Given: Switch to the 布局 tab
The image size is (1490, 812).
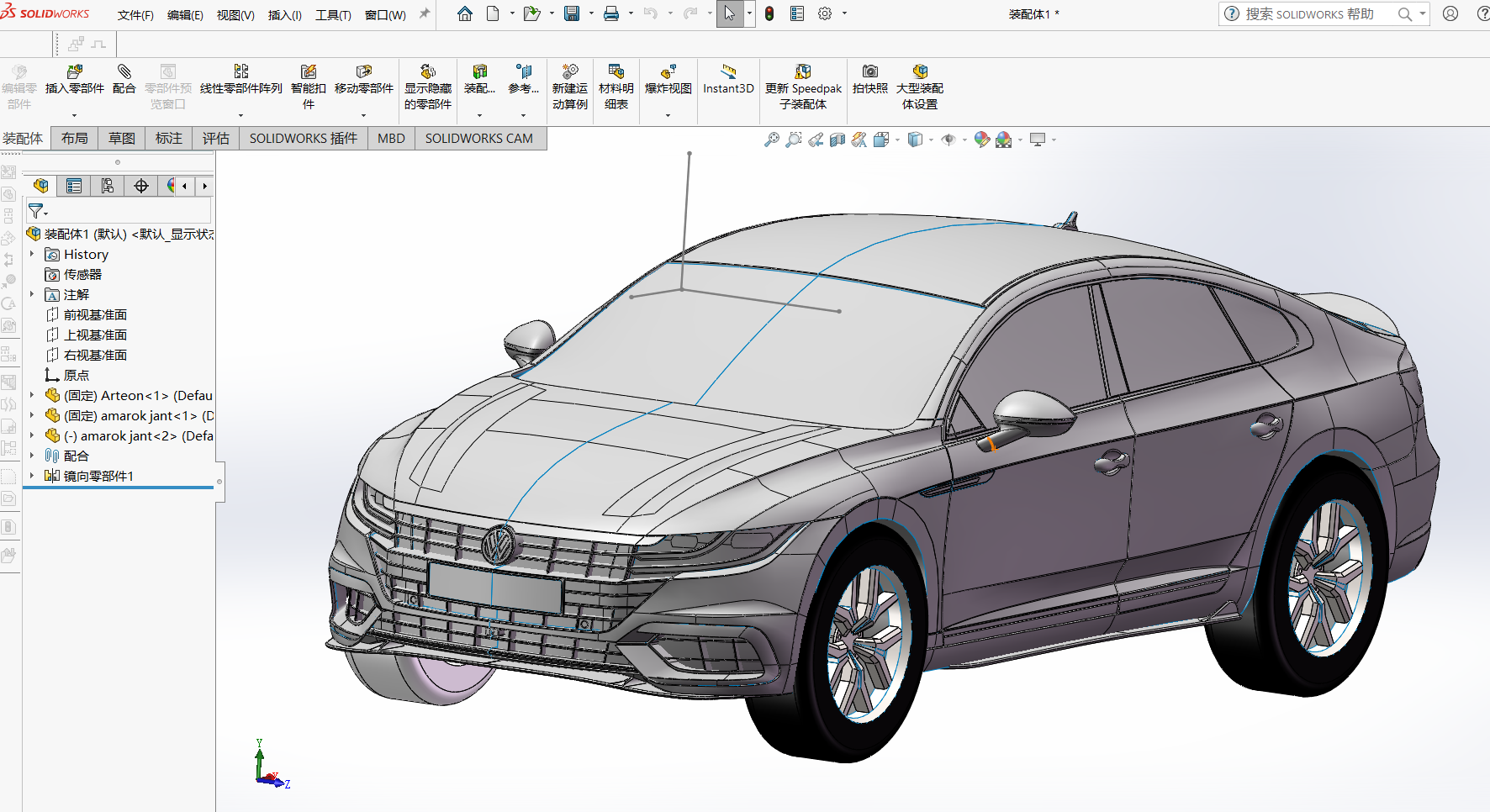Looking at the screenshot, I should (x=74, y=139).
